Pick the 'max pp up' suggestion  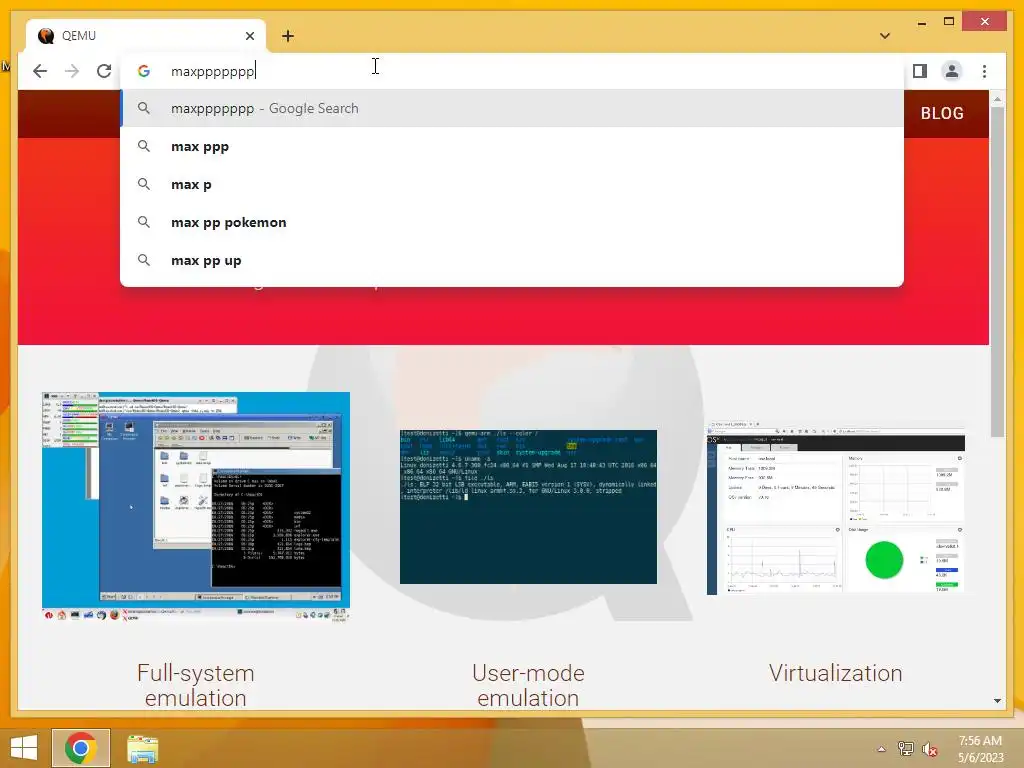[512, 261]
